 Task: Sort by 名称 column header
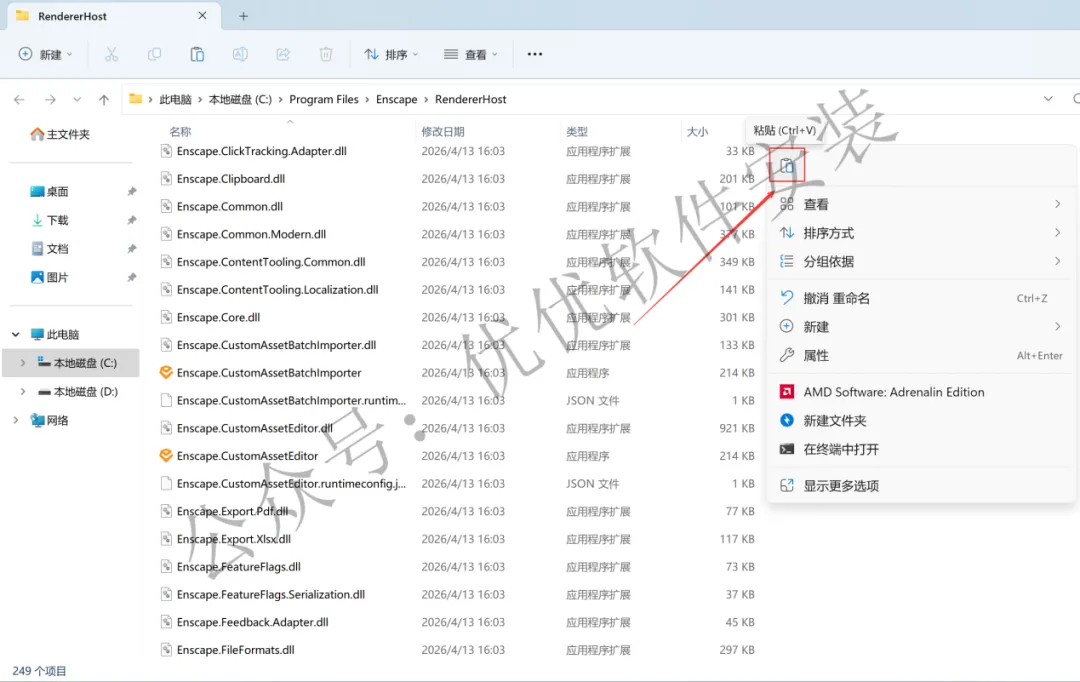point(180,132)
